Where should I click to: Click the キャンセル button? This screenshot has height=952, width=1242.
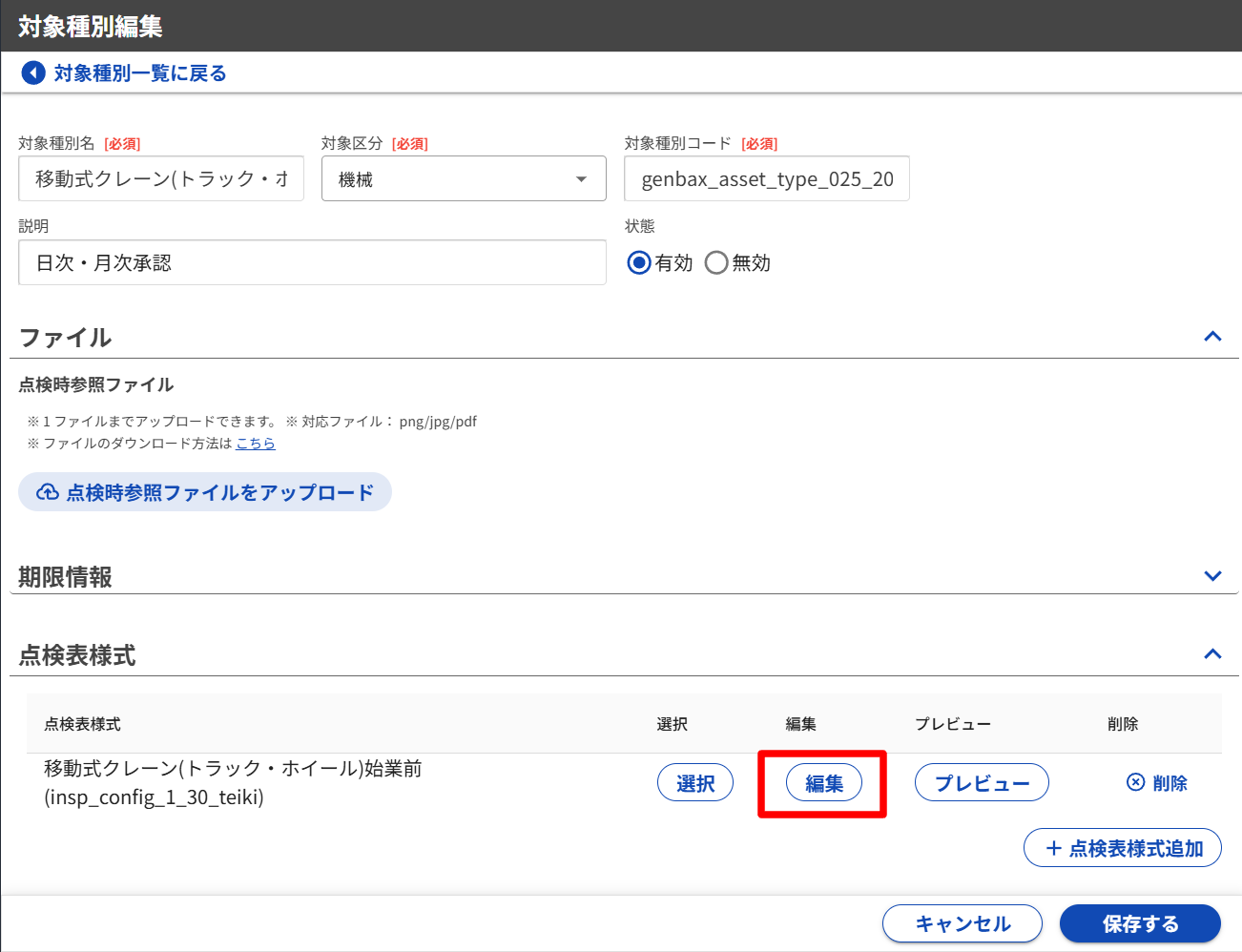[x=962, y=923]
